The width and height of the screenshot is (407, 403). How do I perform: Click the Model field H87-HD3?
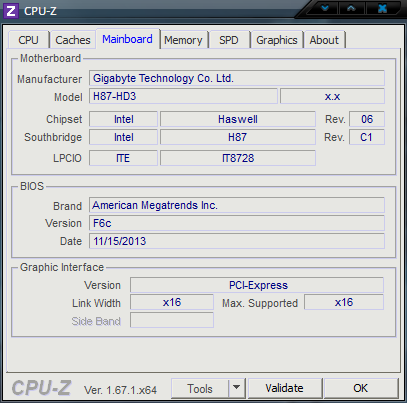tap(183, 96)
